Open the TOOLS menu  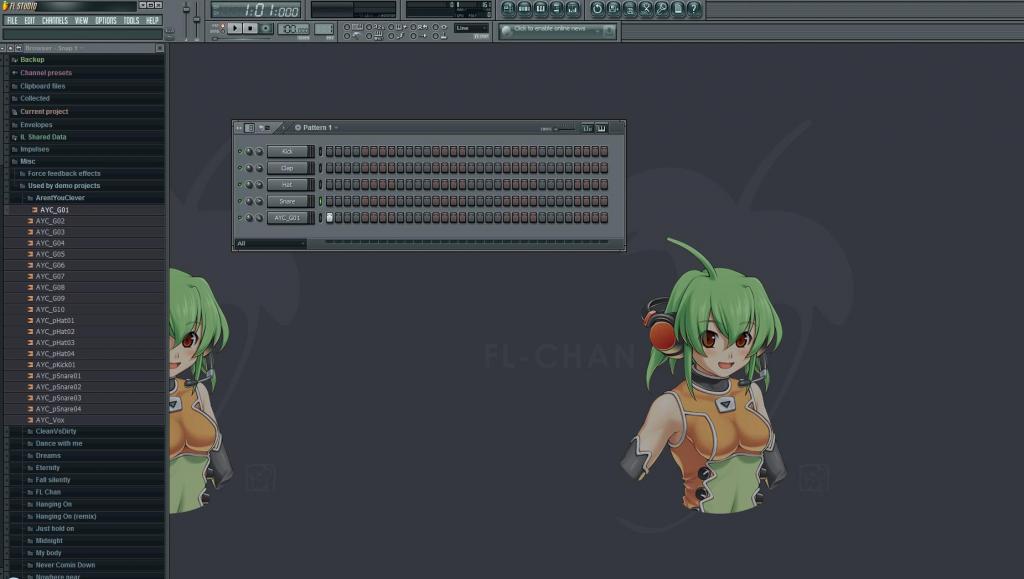click(x=131, y=20)
